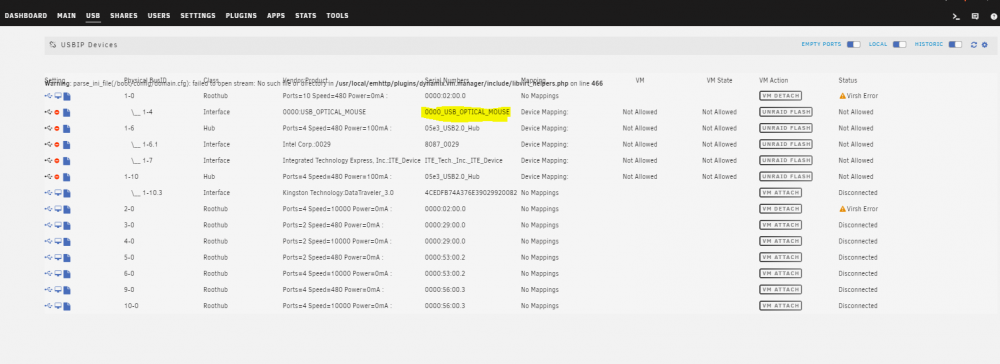Click the red blocked icon in row 1-6
This screenshot has height=364, width=1000.
point(57,128)
